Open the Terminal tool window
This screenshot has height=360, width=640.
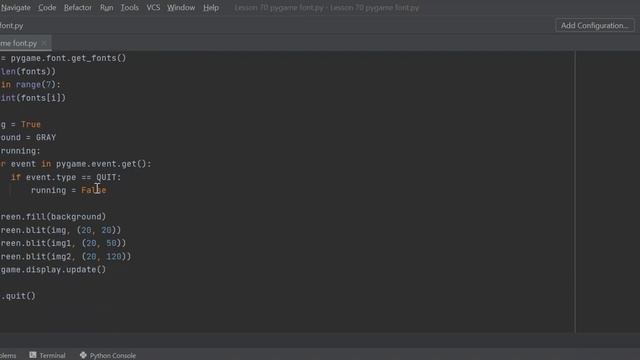[47, 356]
